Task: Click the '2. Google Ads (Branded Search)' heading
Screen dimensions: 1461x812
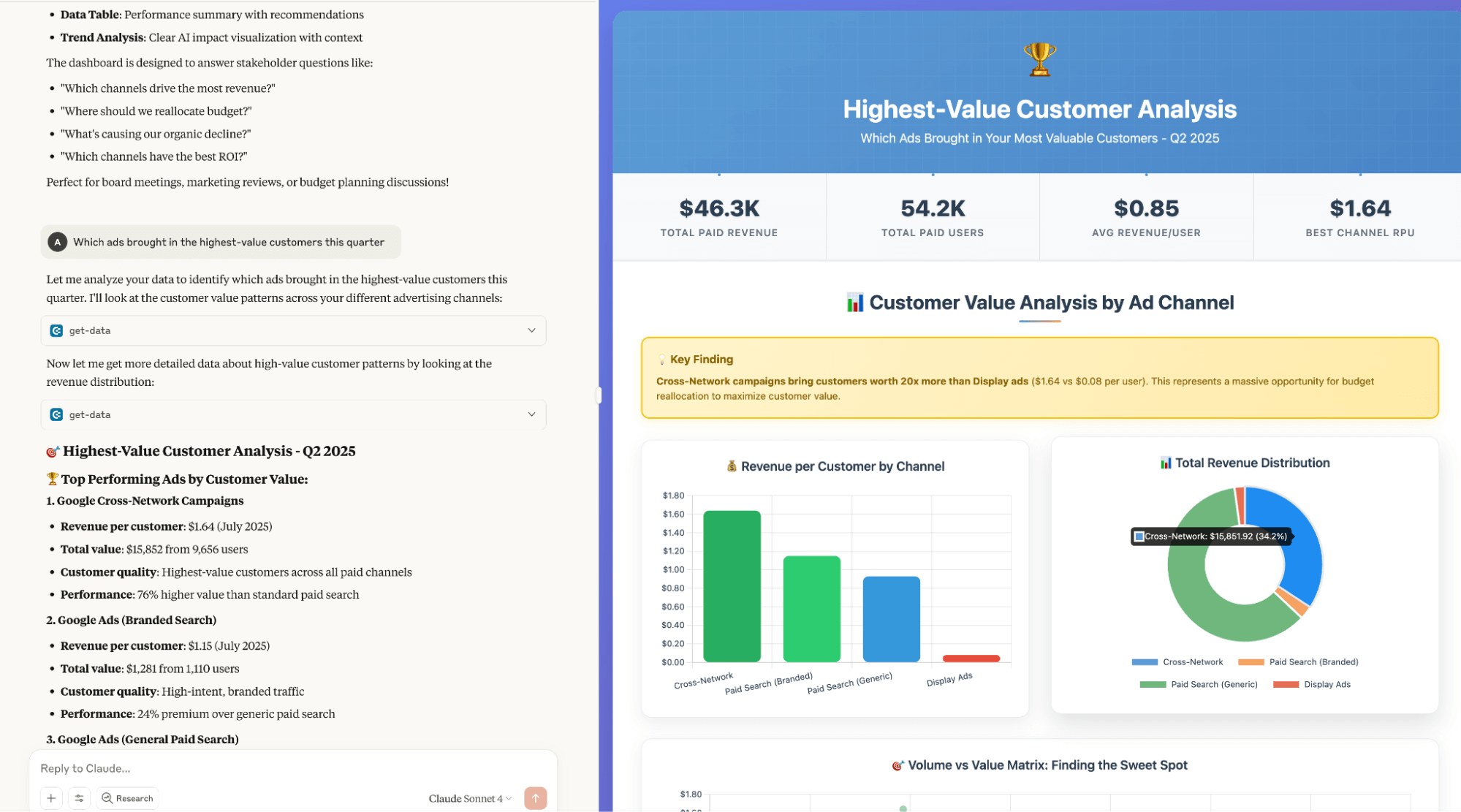Action: (x=132, y=620)
